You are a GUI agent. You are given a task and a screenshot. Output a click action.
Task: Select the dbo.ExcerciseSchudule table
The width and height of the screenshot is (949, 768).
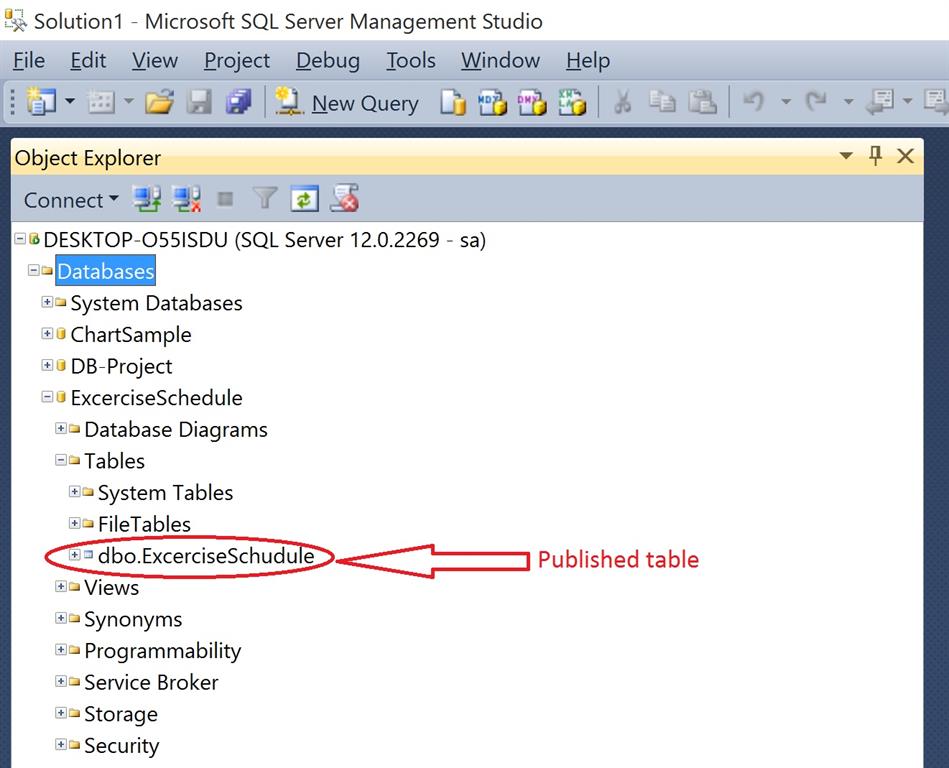click(x=206, y=556)
